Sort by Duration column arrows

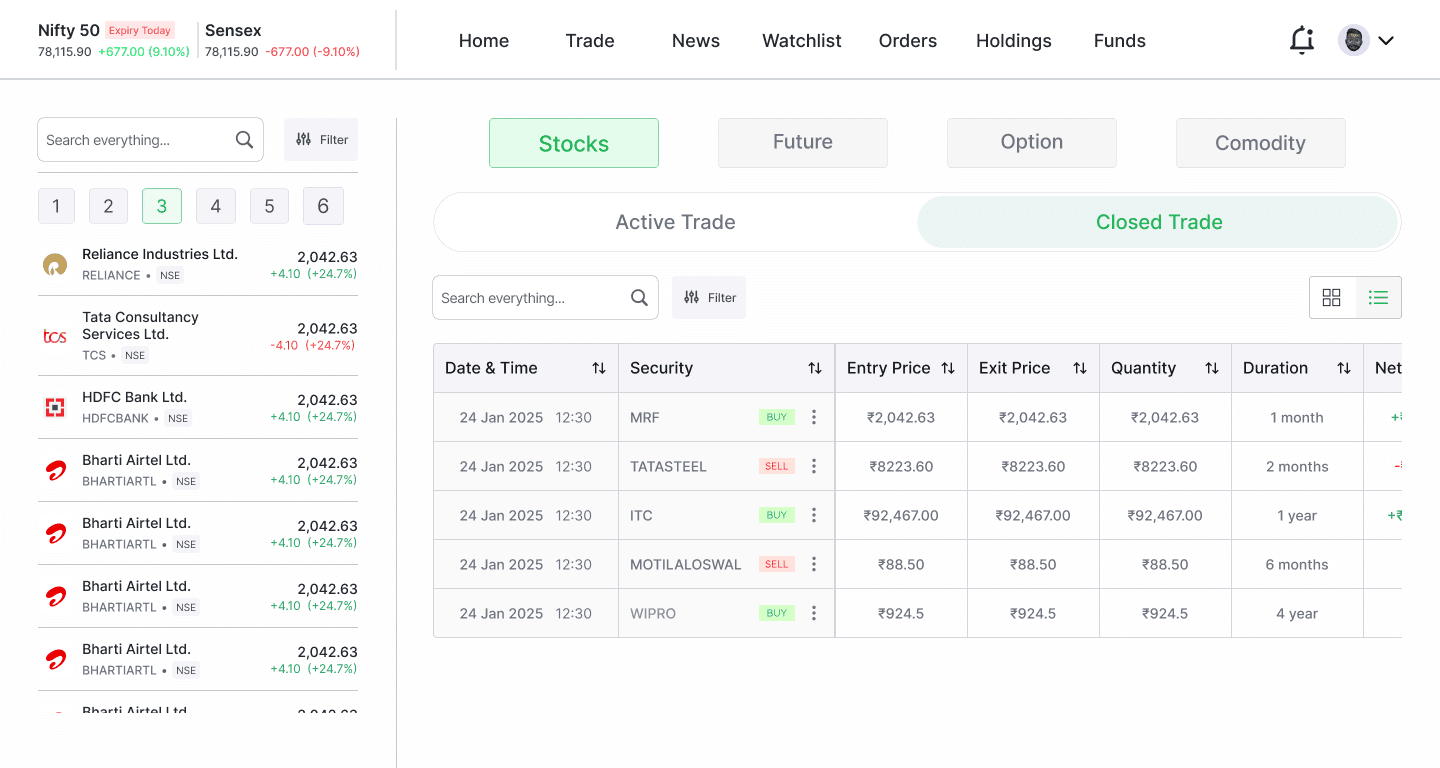click(1344, 368)
